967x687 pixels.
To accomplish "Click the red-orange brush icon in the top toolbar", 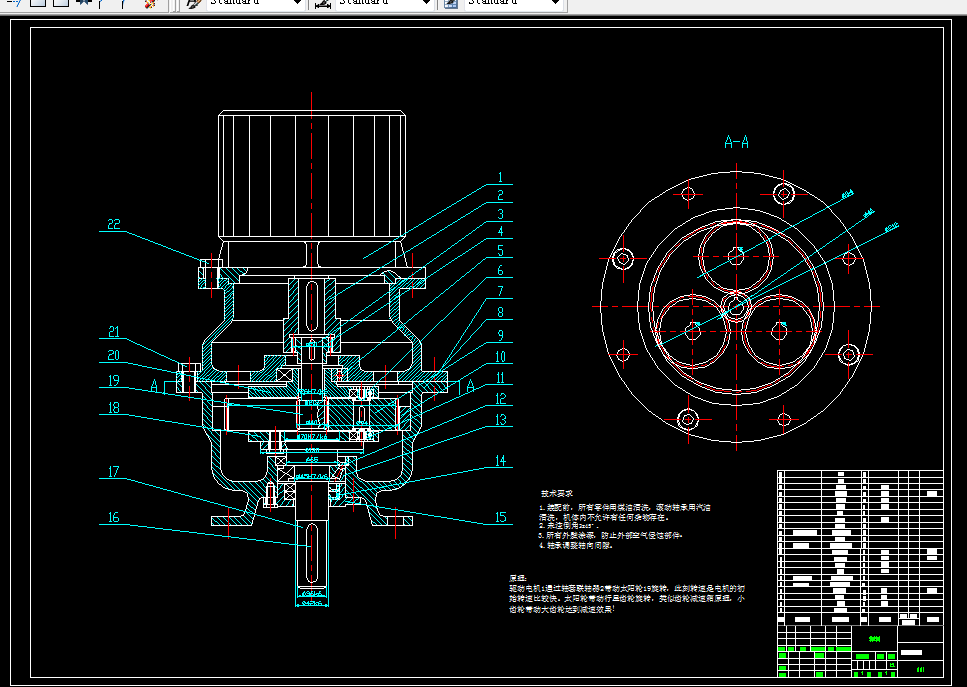I will click(x=150, y=3).
